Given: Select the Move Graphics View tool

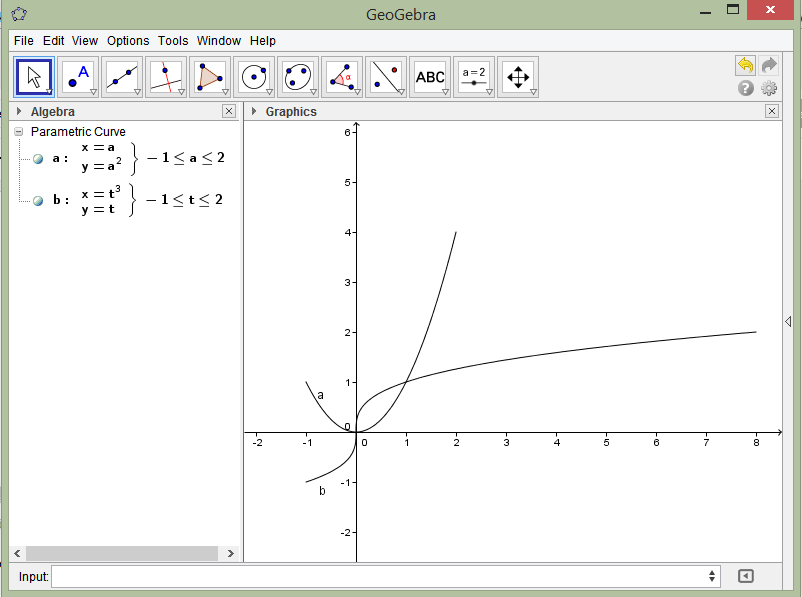Looking at the screenshot, I should tap(518, 76).
